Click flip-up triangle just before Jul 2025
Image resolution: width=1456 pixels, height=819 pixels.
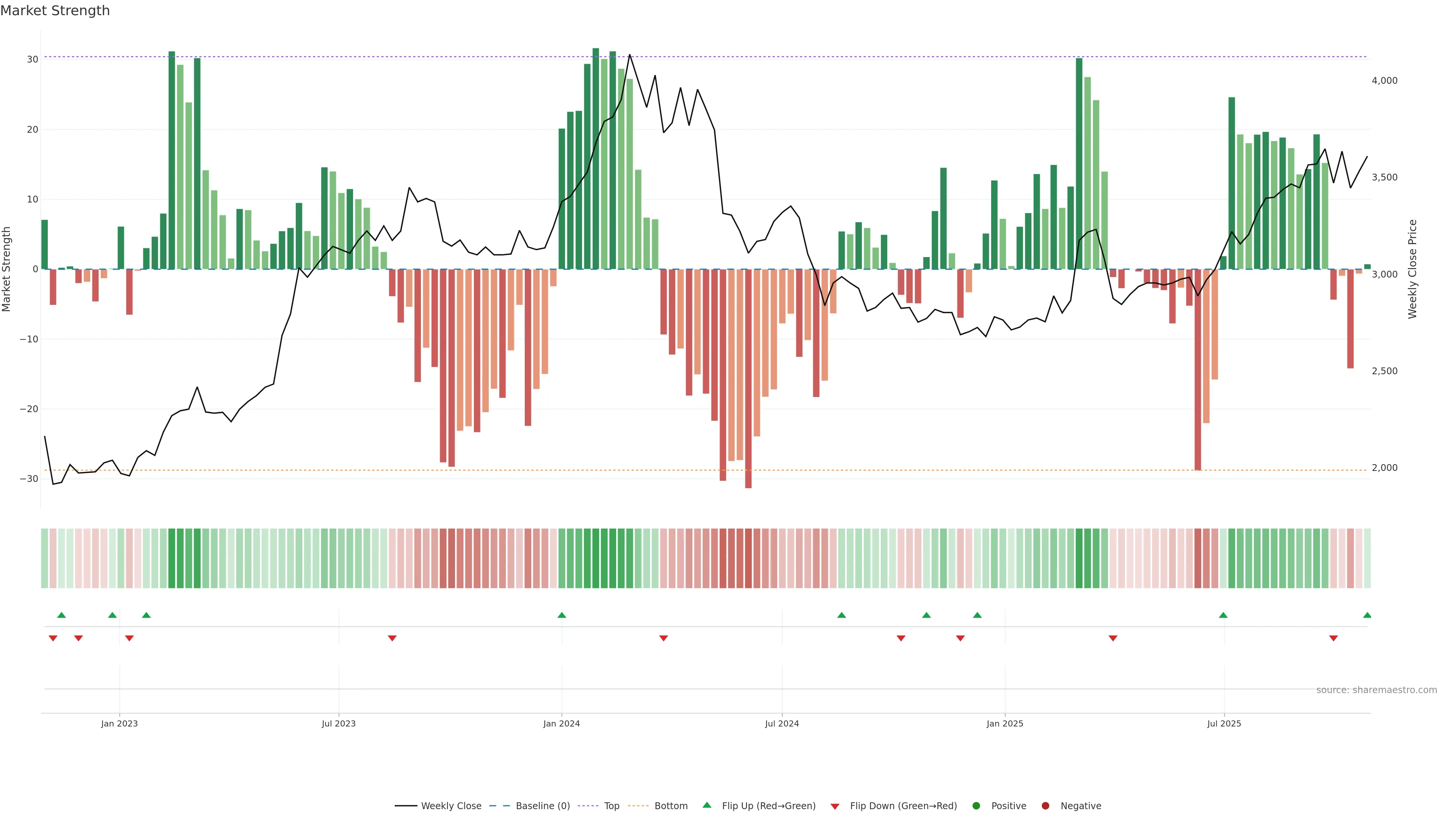pos(1223,615)
